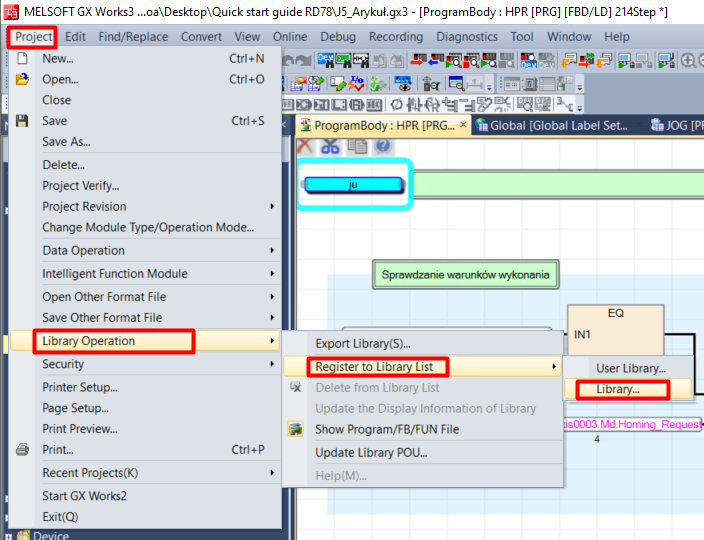Open the Convert menu

point(201,37)
